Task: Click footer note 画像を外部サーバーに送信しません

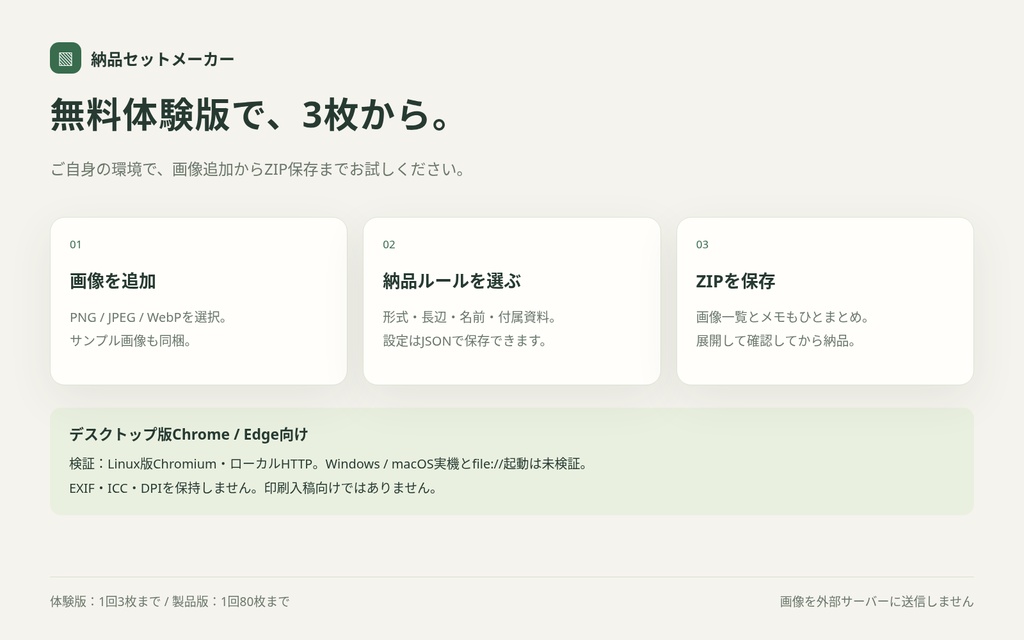Action: pyautogui.click(x=876, y=601)
